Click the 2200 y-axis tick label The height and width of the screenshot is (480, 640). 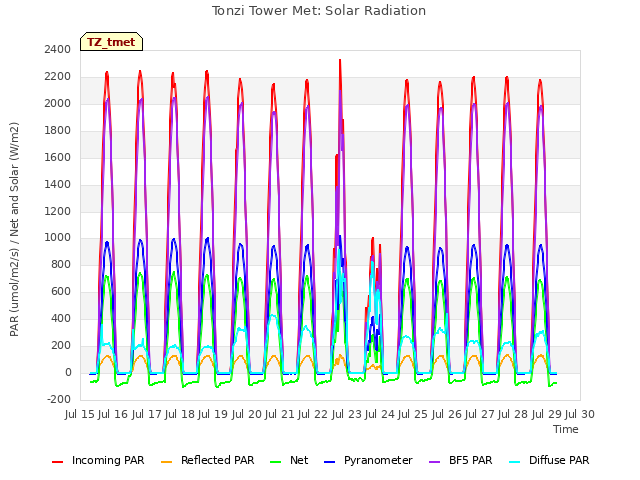pyautogui.click(x=58, y=76)
